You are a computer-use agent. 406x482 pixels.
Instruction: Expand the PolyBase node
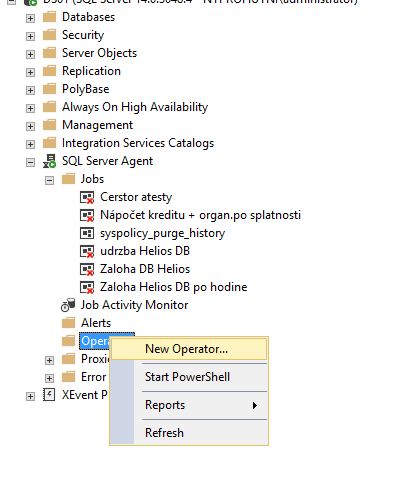30,90
